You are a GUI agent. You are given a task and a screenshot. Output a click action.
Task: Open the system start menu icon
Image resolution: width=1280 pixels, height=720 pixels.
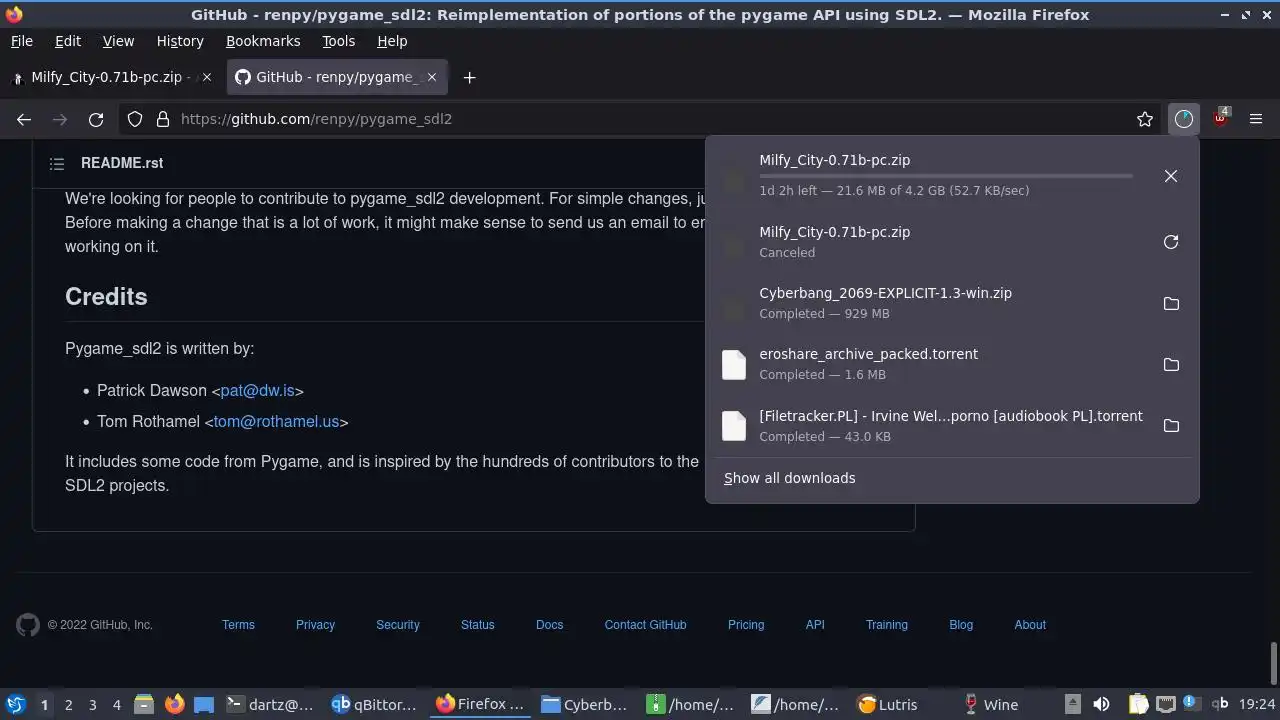tap(15, 704)
